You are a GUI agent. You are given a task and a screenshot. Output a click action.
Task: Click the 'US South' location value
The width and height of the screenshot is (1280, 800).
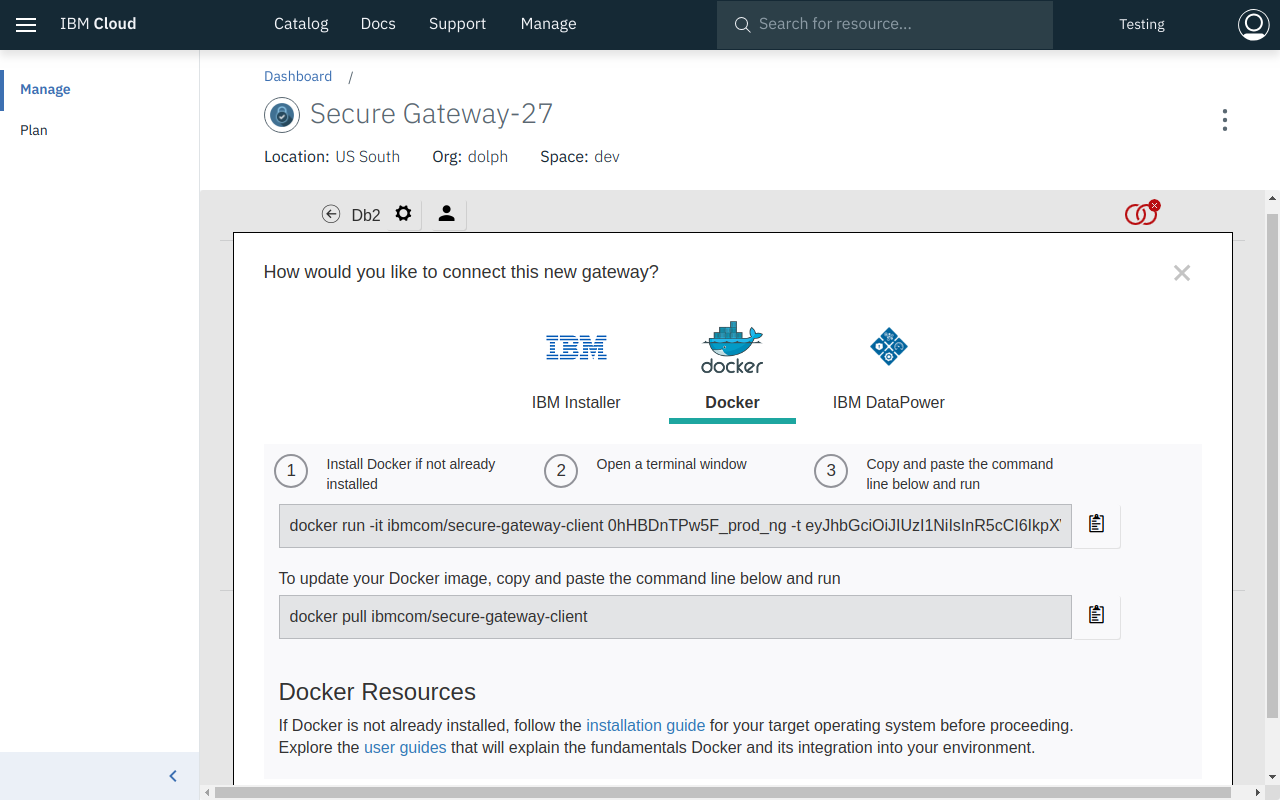[367, 157]
